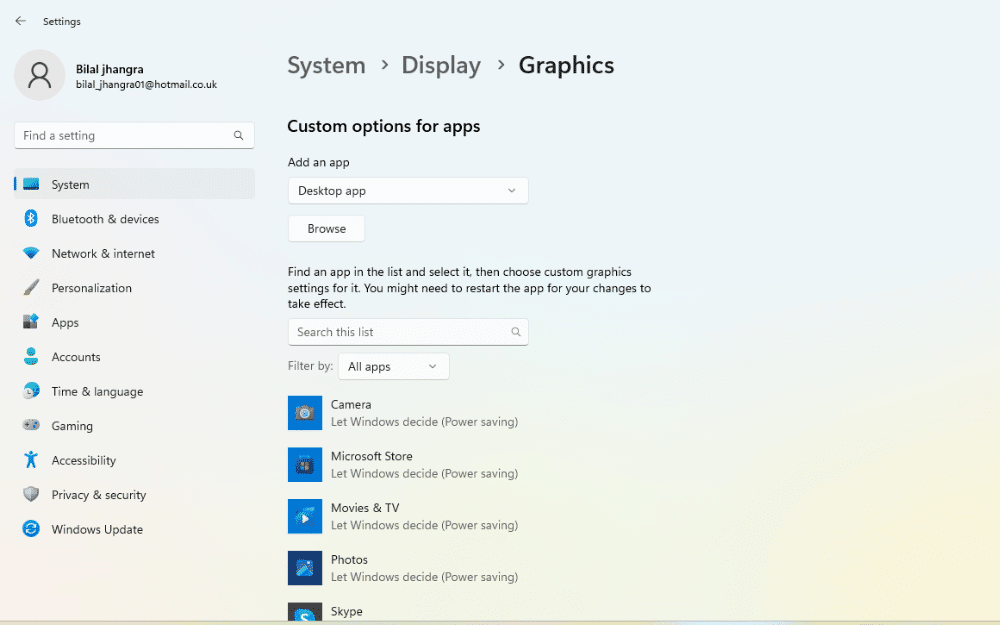Image resolution: width=1000 pixels, height=625 pixels.
Task: Select the Microsoft Store entry text
Action: point(372,456)
